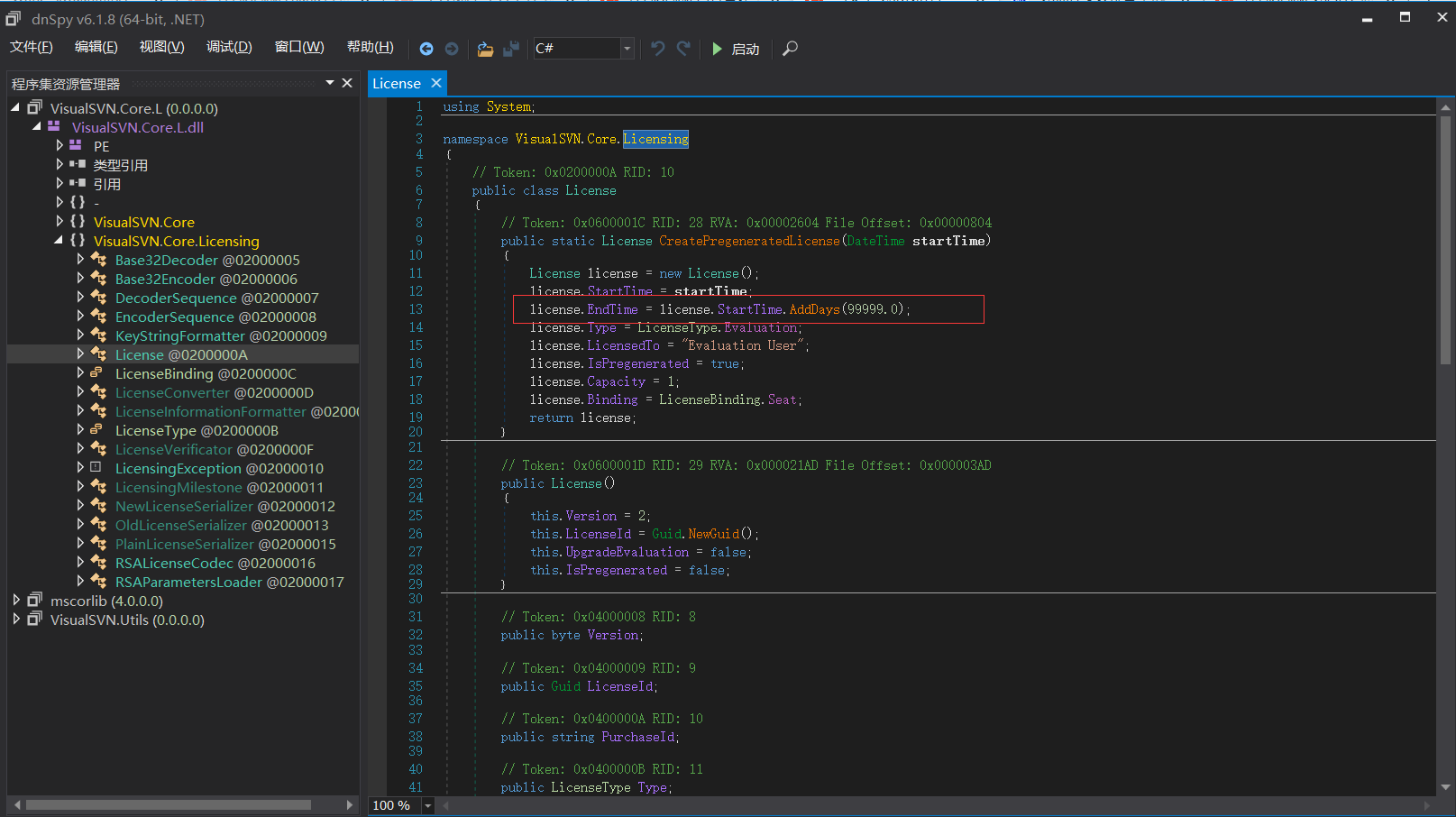
Task: Click the save all icon in toolbar
Action: click(511, 49)
